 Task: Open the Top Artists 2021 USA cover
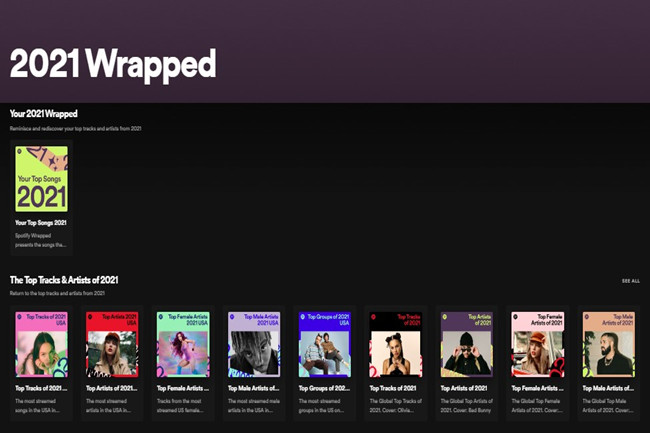point(112,344)
